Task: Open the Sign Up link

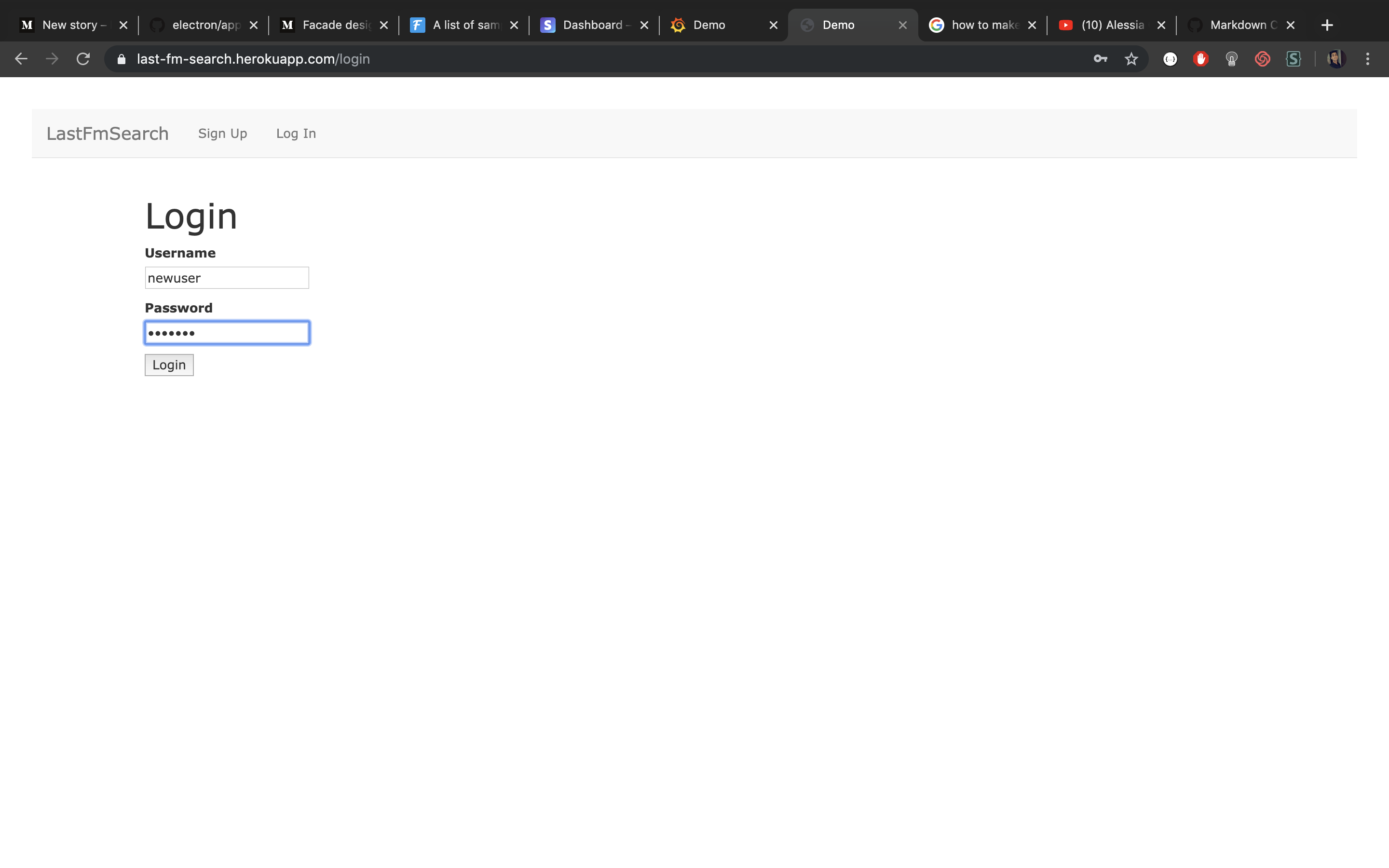Action: click(222, 133)
